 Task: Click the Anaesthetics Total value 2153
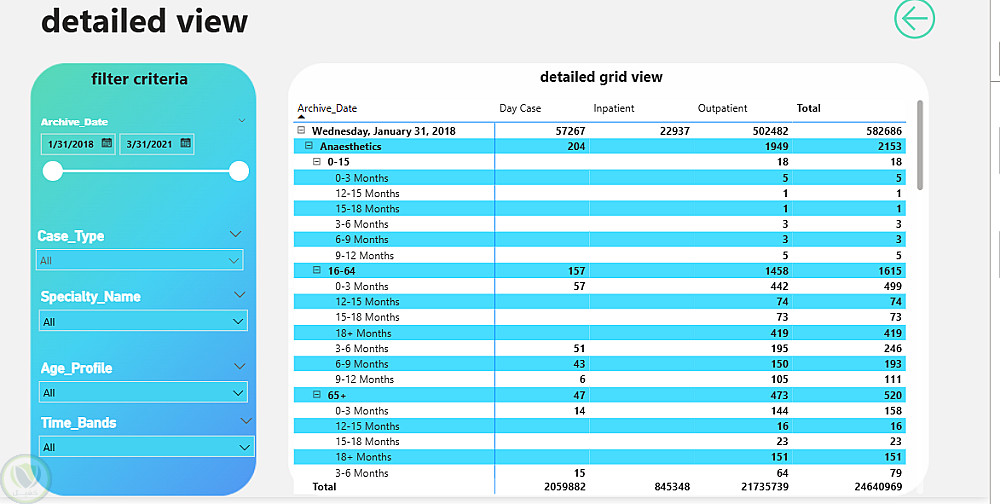[890, 146]
